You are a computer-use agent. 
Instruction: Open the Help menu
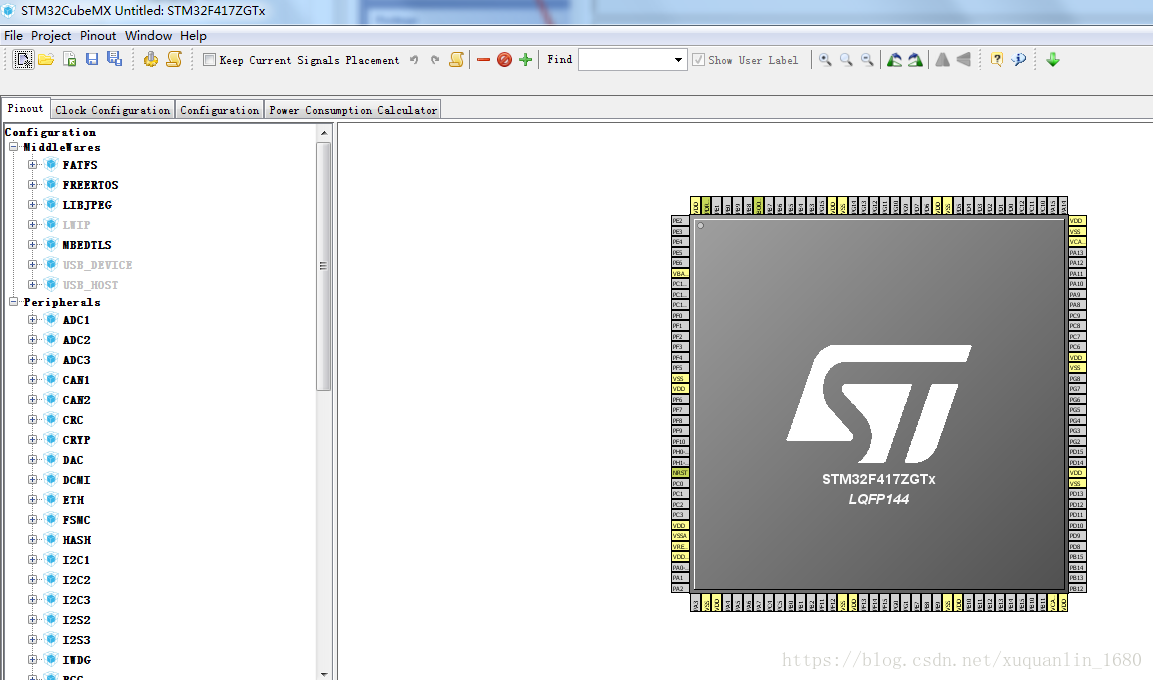point(193,35)
